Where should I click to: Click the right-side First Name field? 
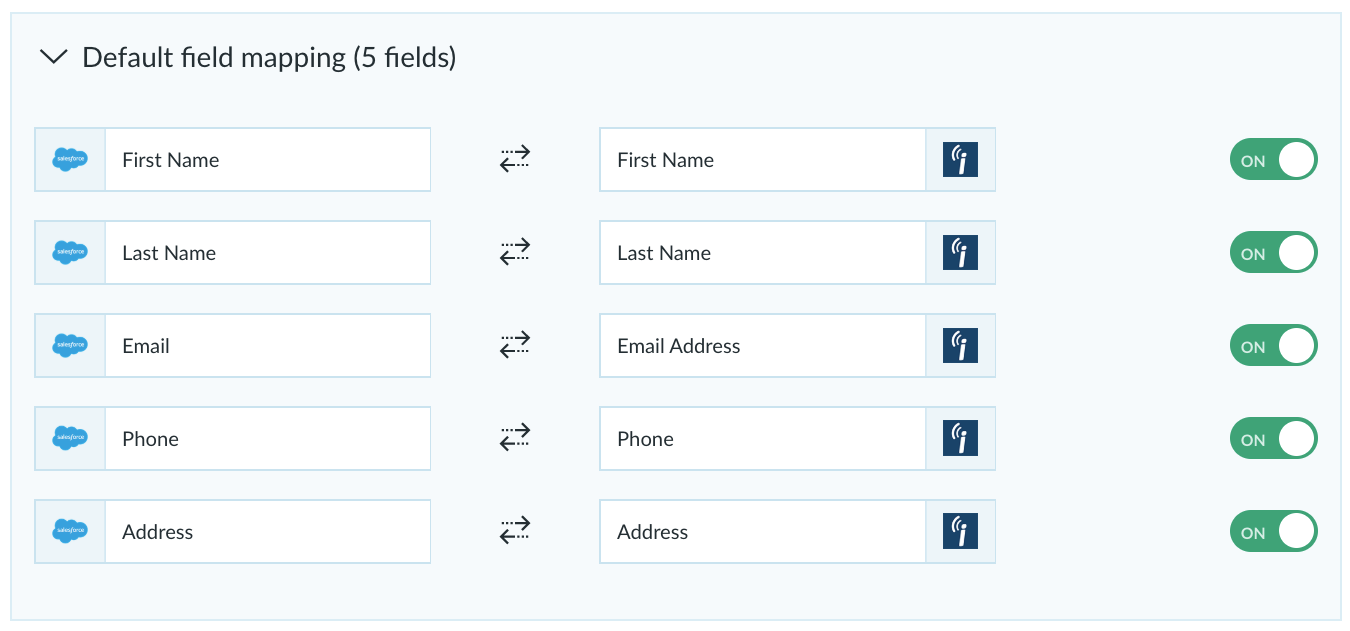point(762,160)
